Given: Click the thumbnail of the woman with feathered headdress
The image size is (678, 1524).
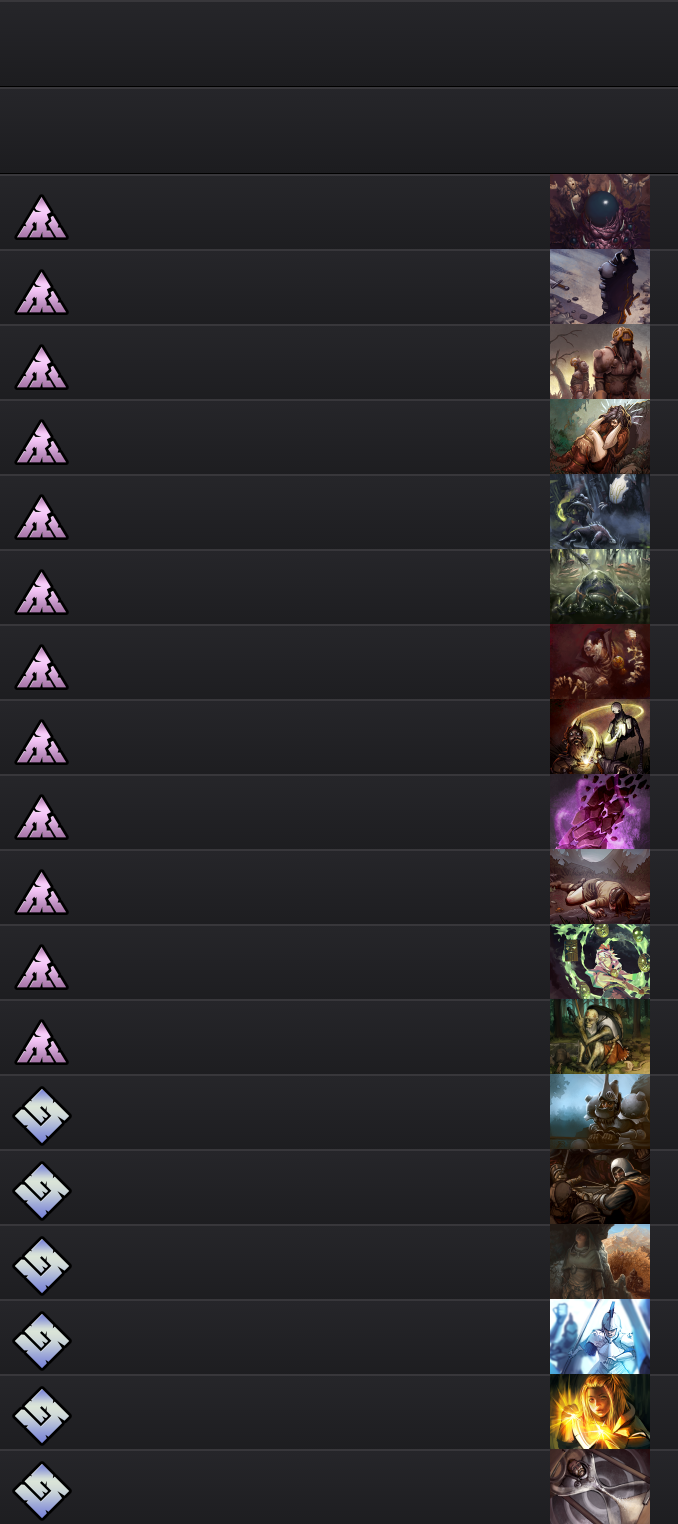Looking at the screenshot, I should 600,437.
